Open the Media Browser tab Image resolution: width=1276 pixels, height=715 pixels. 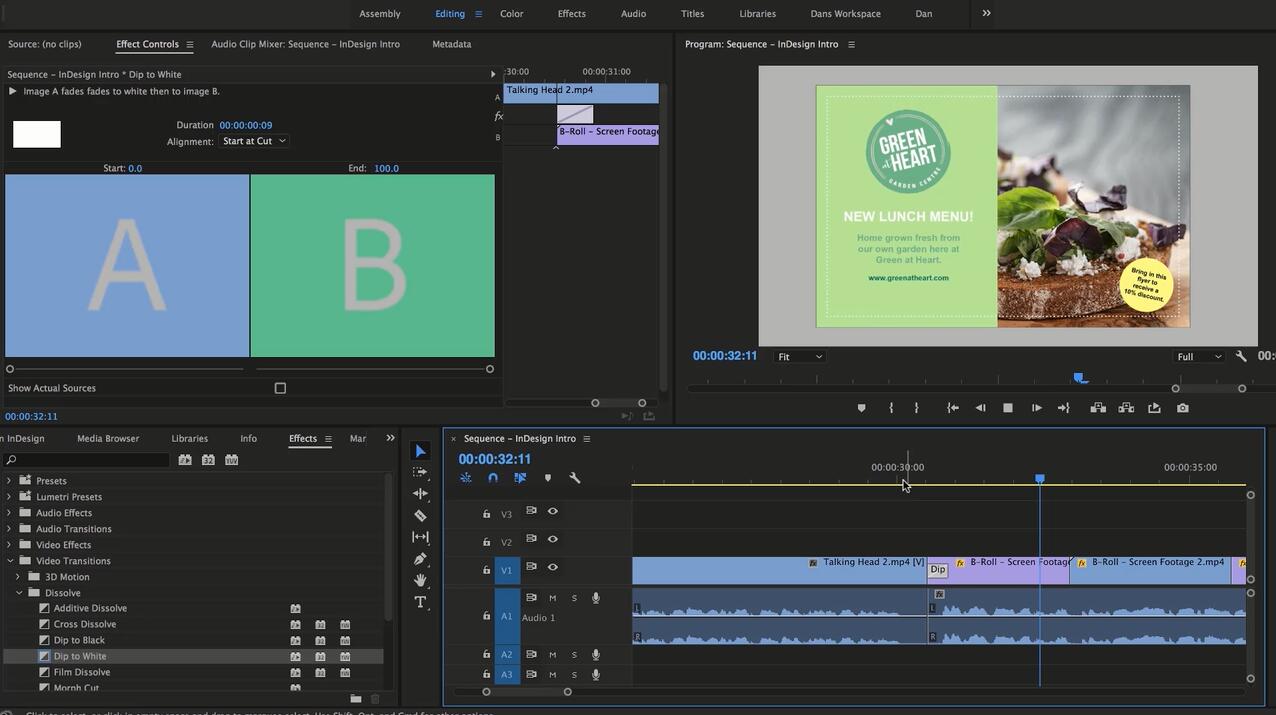point(108,438)
